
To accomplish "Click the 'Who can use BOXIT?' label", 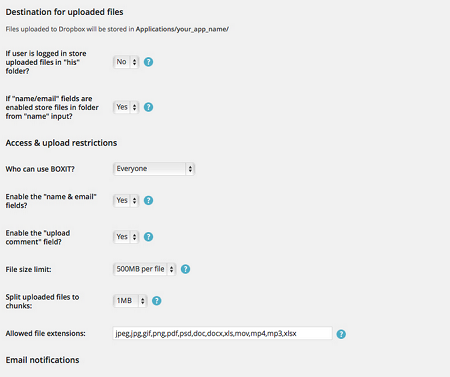I will tap(40, 169).
